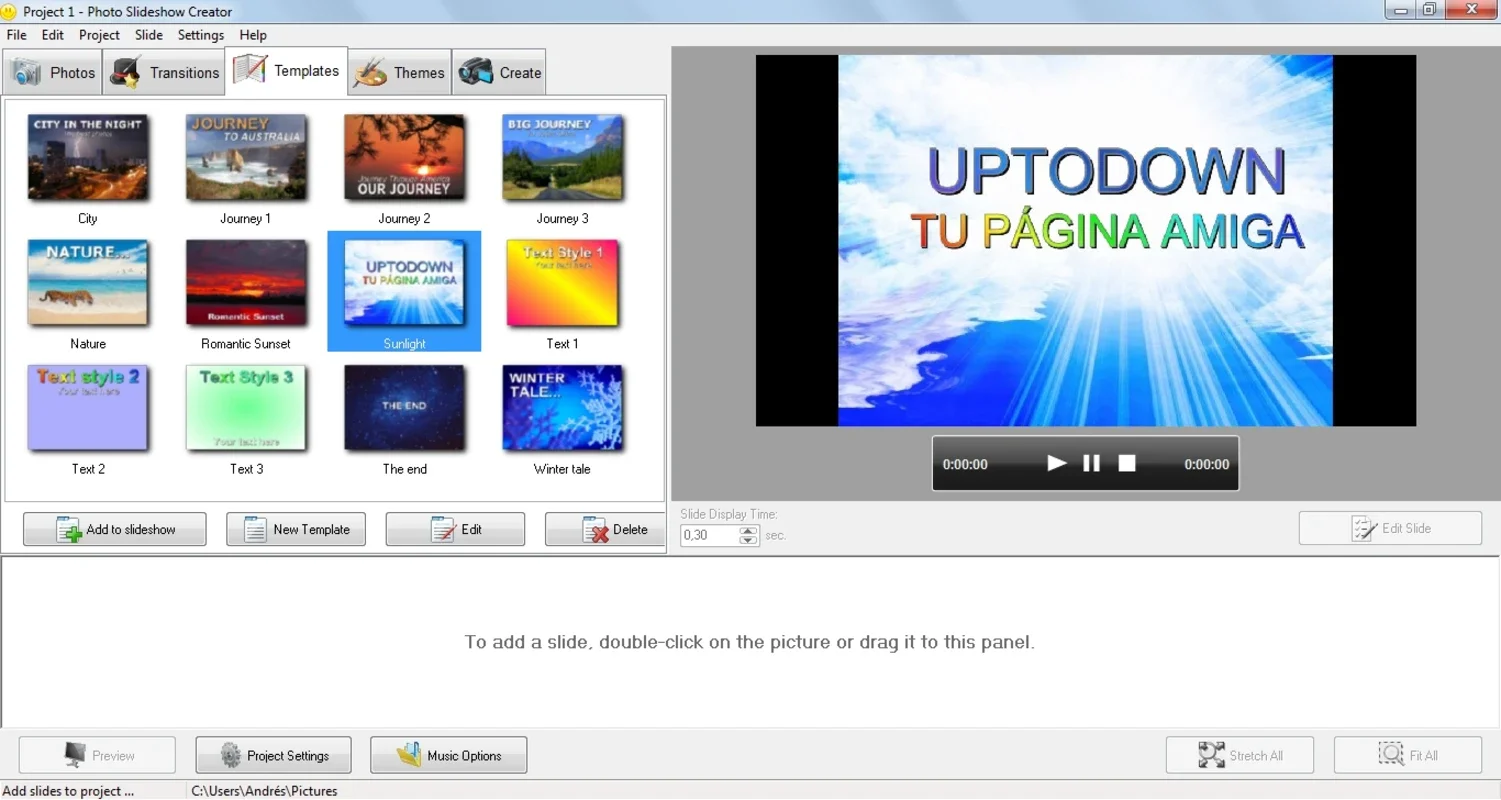
Task: Open the Edit menu
Action: 53,35
